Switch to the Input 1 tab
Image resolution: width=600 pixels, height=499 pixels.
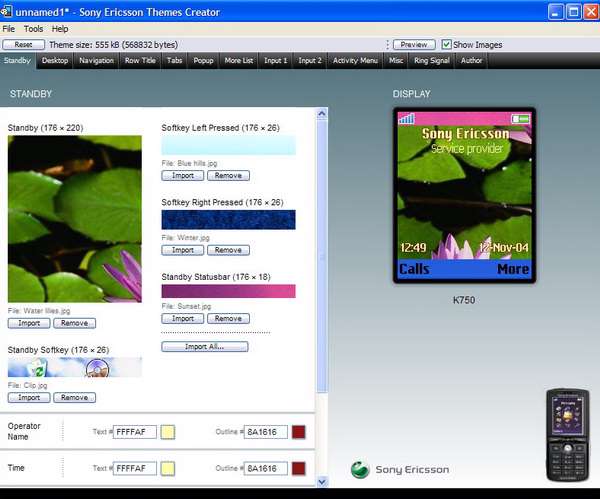(x=275, y=60)
